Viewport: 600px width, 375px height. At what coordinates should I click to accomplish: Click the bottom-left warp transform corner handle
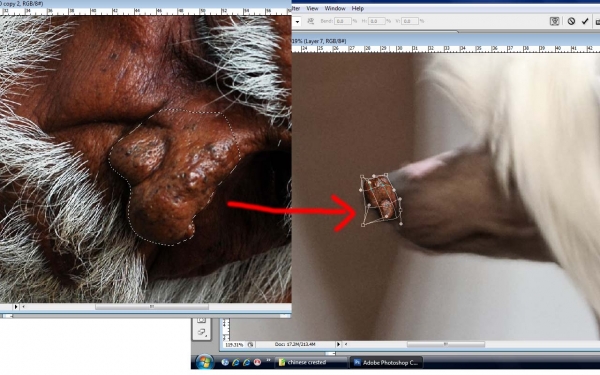tap(363, 225)
